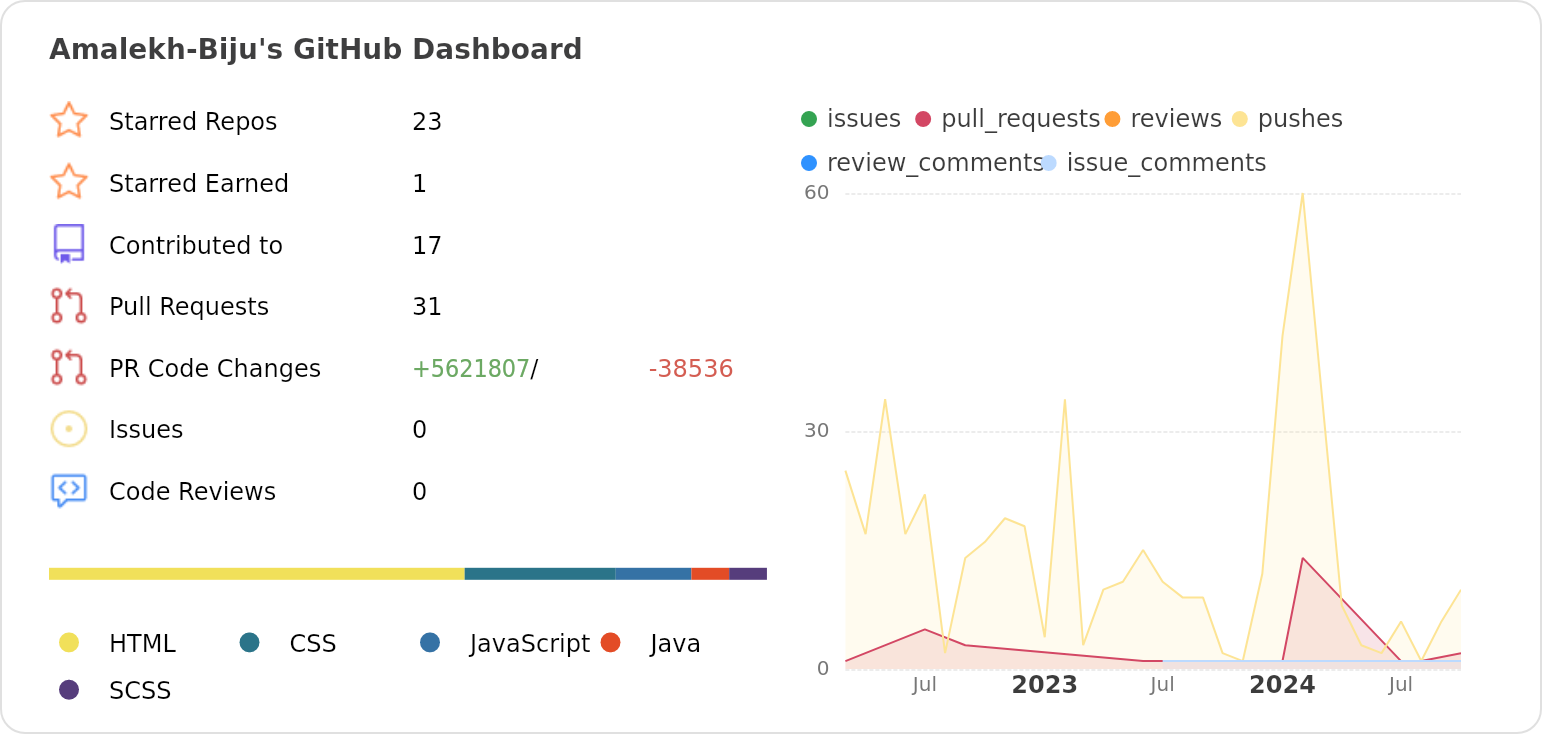Screen dimensions: 1542x734
Task: Click the Code Reviews label
Action: 192,492
